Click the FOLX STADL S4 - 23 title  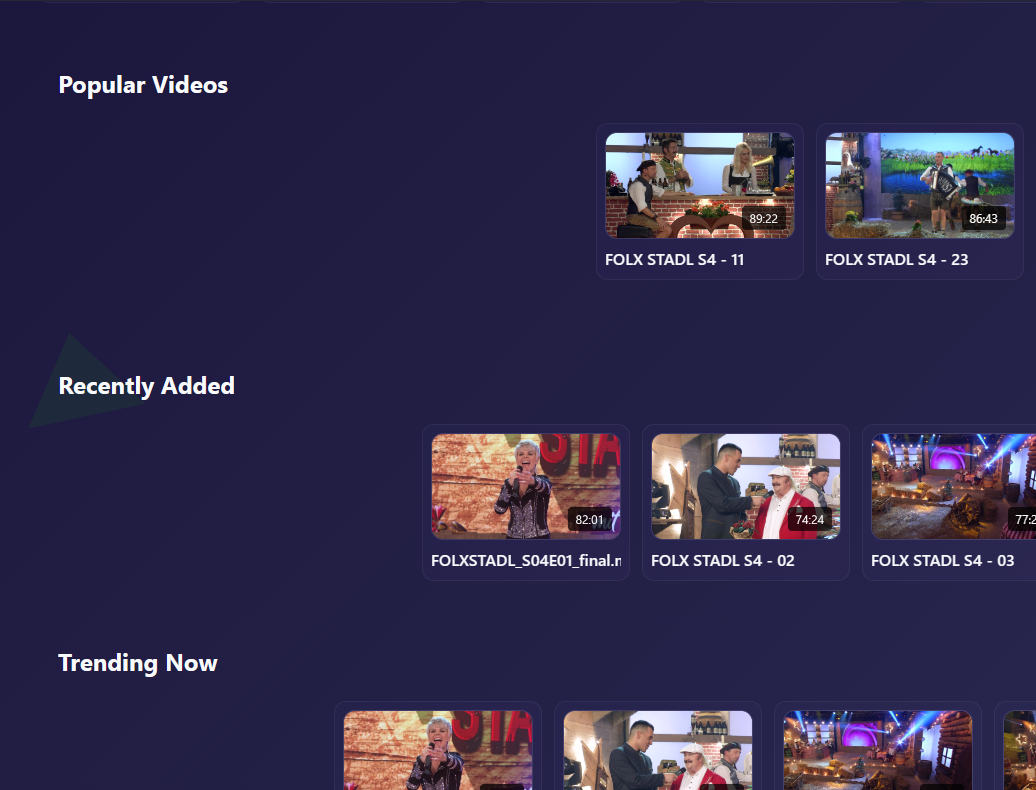click(x=897, y=260)
